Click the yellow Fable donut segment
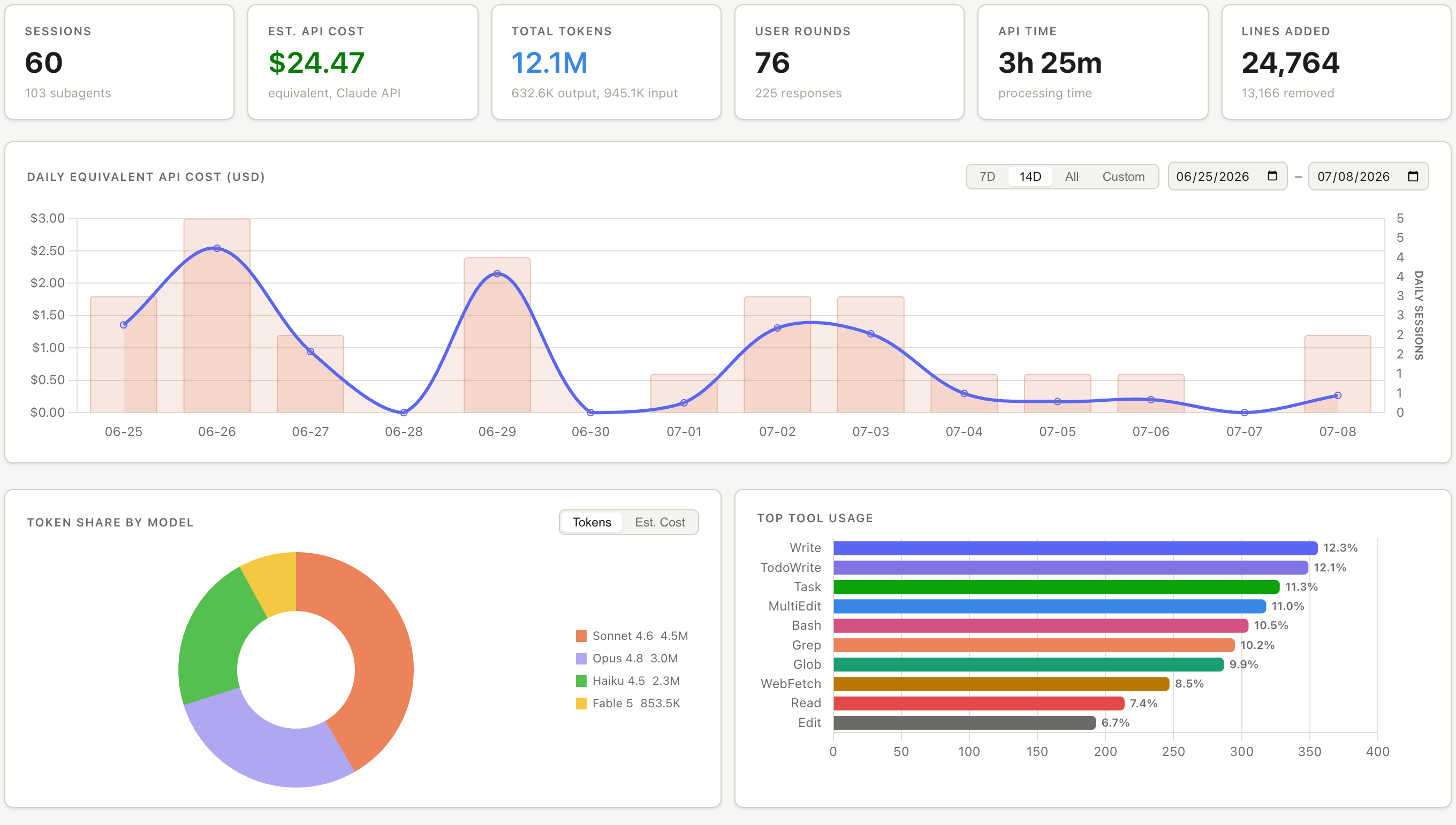Screen dimensions: 1456x825 tap(273, 584)
